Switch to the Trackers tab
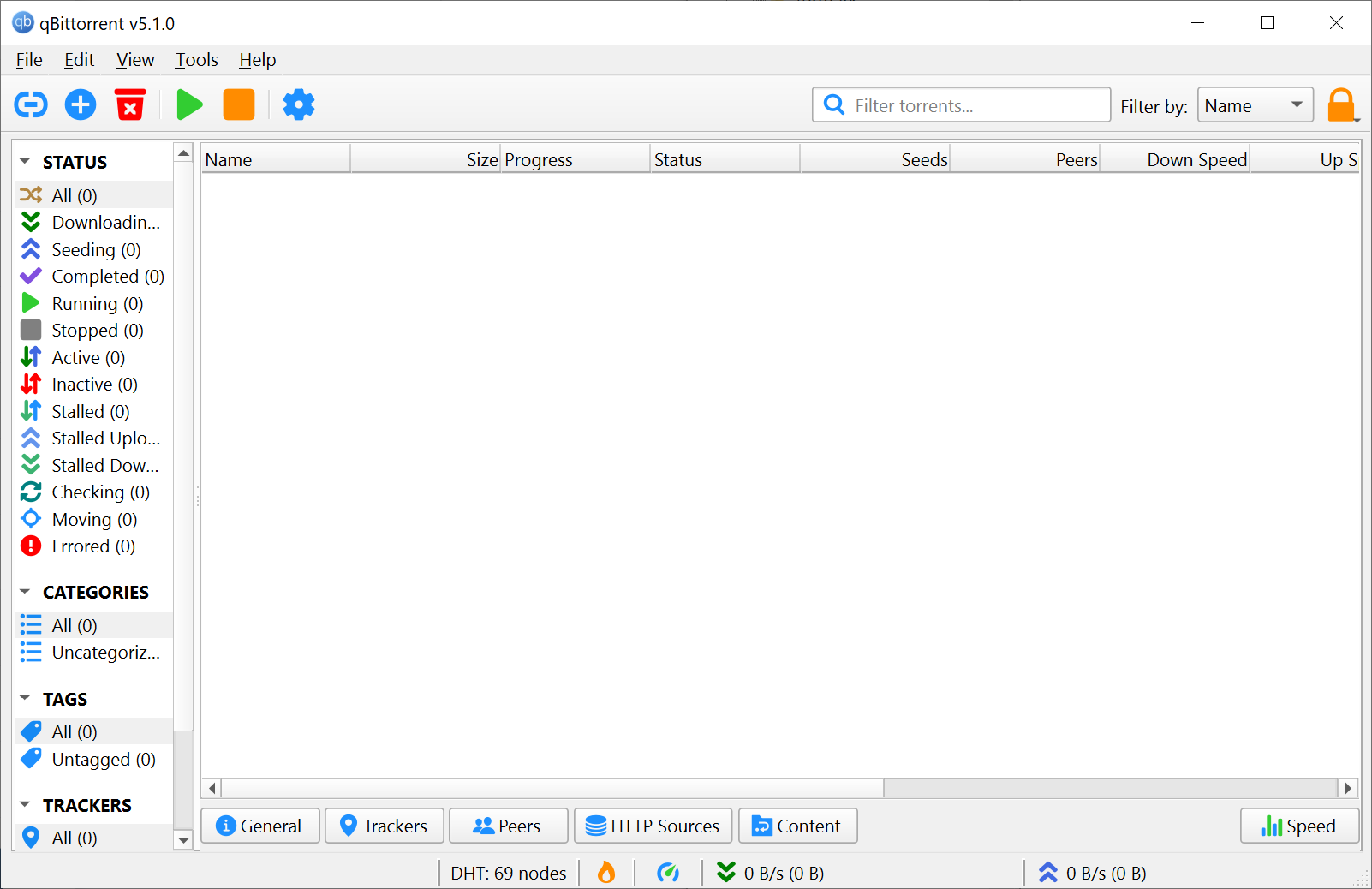 point(385,826)
